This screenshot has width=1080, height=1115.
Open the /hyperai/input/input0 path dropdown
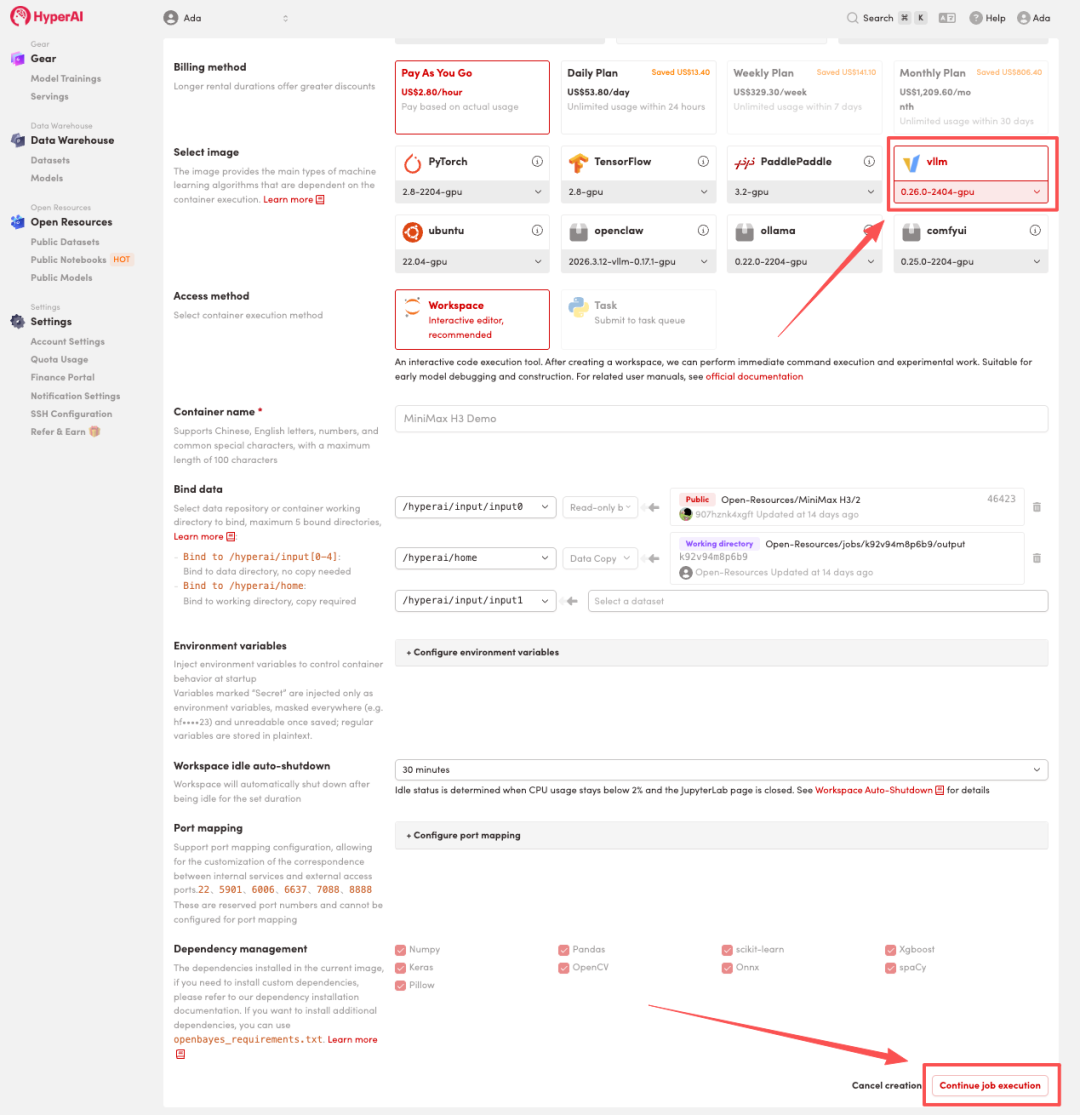tap(476, 507)
